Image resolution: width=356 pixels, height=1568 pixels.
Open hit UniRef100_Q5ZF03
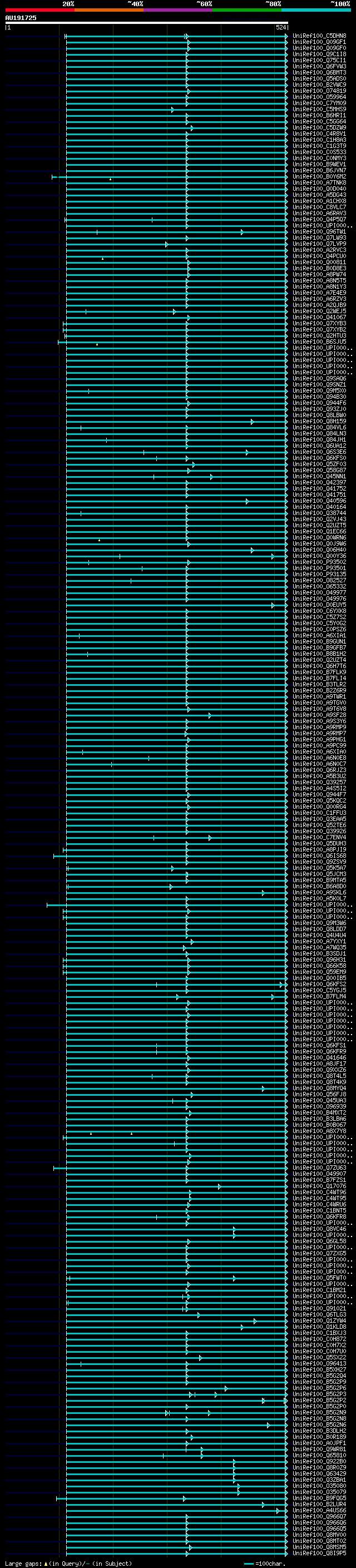[319, 464]
